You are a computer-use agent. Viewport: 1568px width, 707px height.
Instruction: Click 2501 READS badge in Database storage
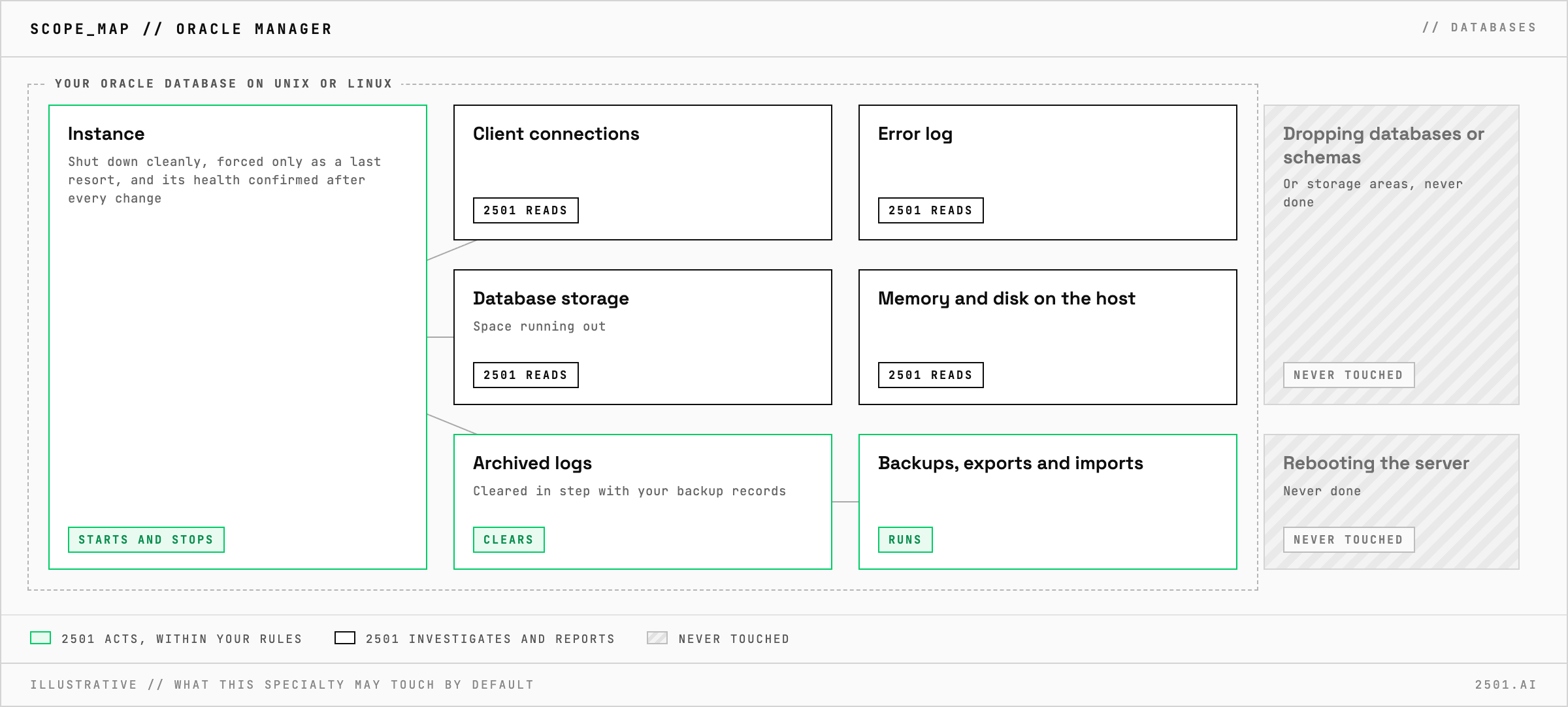tap(526, 375)
